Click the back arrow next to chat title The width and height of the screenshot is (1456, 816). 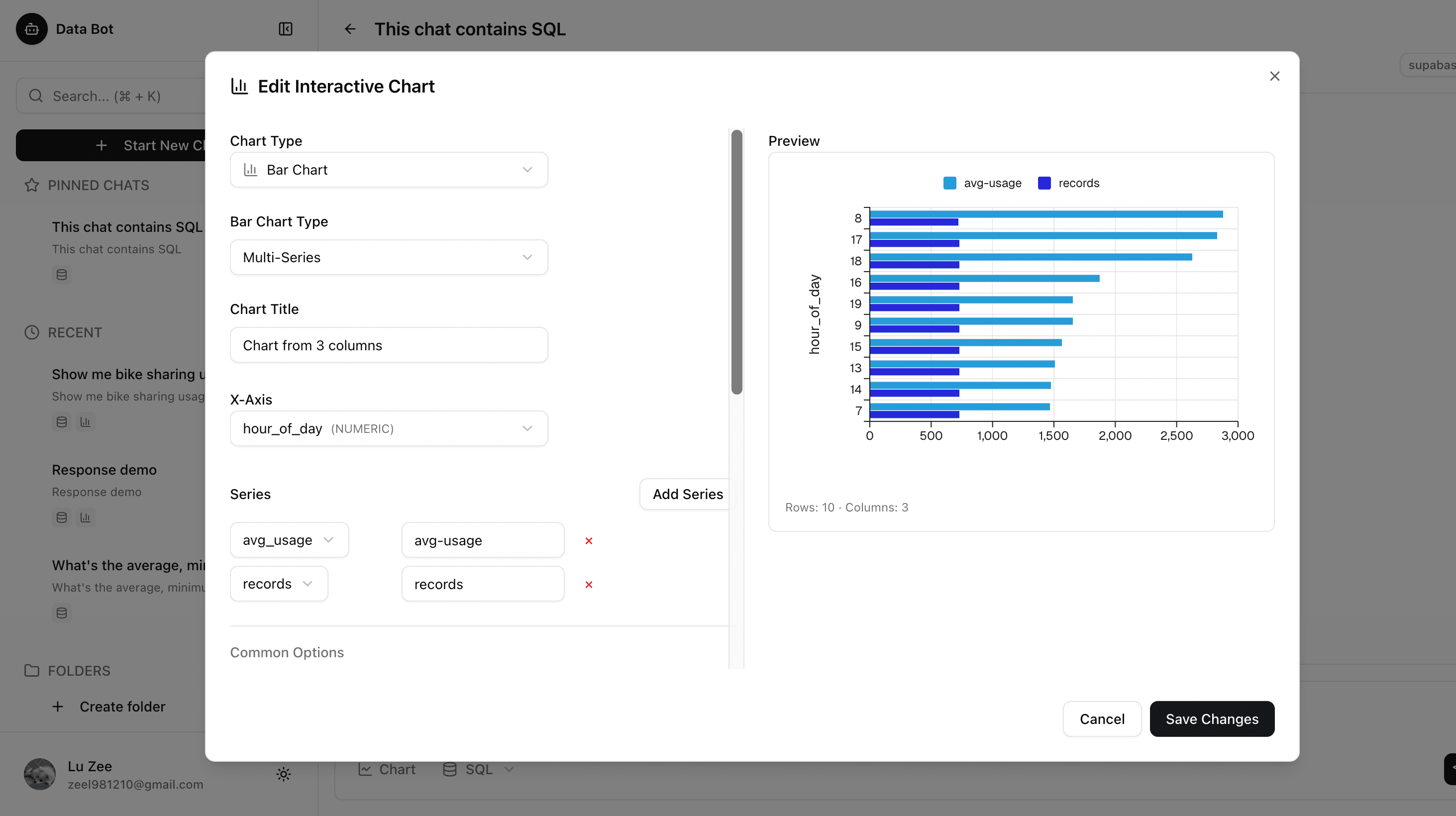350,29
